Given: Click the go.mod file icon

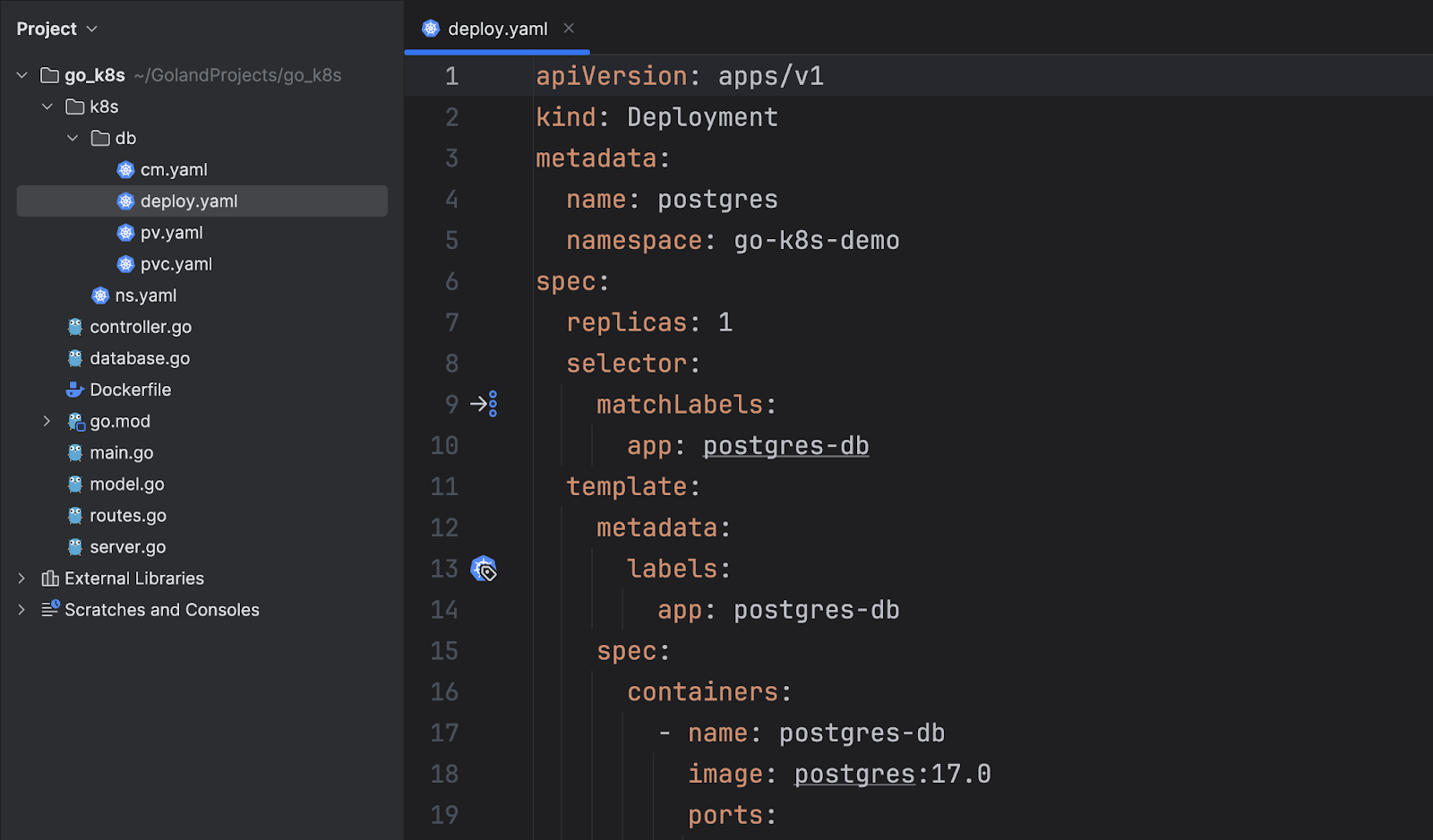Looking at the screenshot, I should (x=76, y=421).
